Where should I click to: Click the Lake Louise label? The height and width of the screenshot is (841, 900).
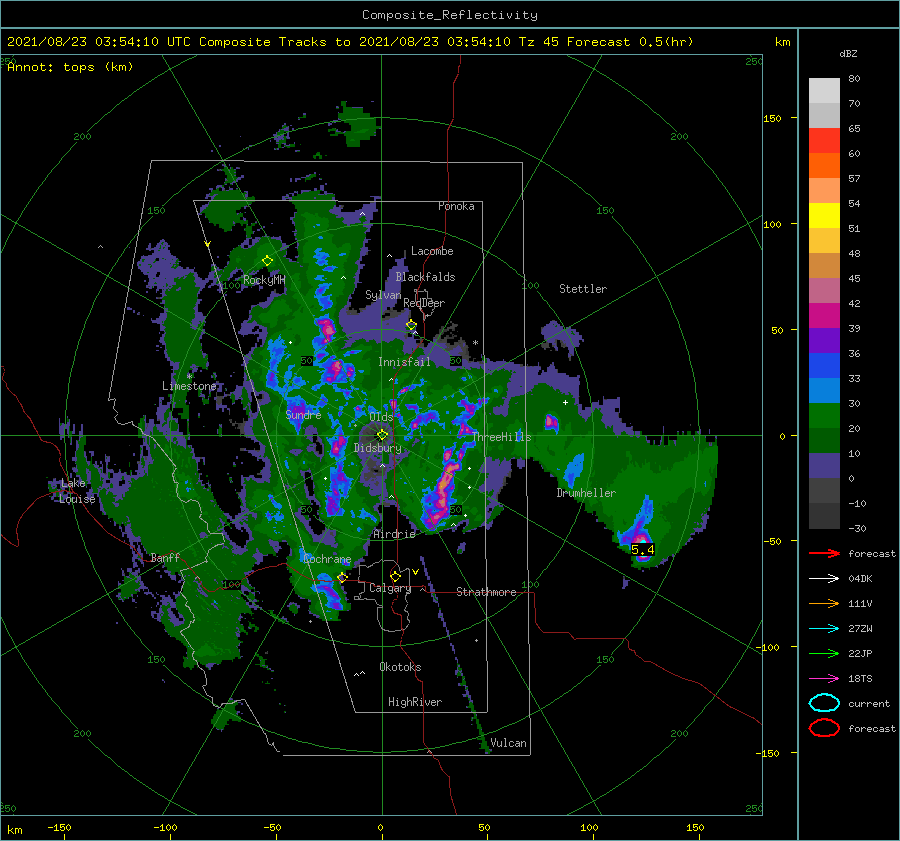coord(77,491)
